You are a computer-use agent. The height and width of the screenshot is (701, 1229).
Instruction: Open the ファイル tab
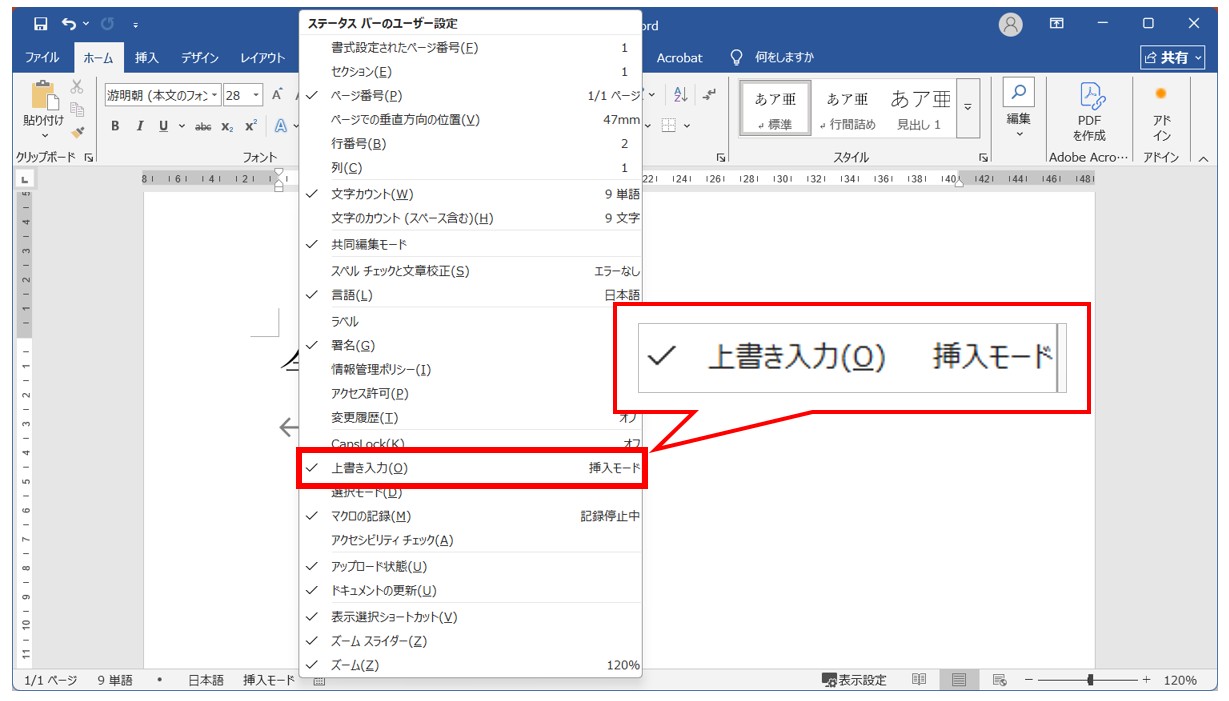42,58
